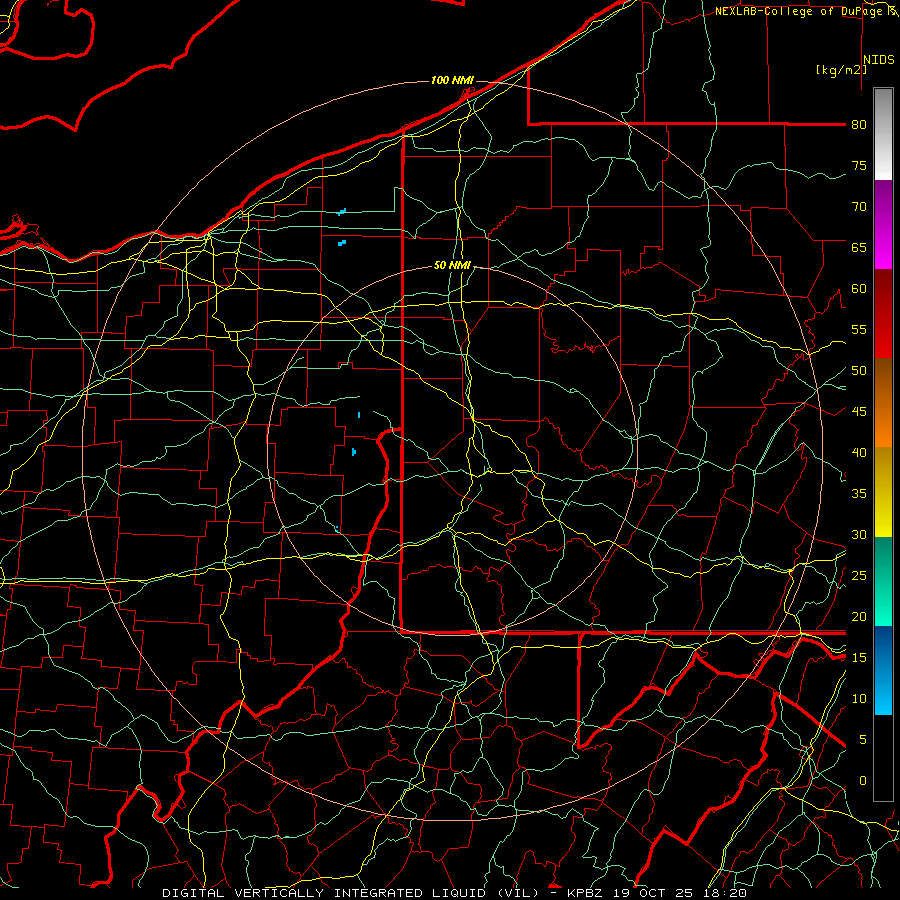900x900 pixels.
Task: Click the 40 value on the VIL scale
Action: tap(859, 453)
